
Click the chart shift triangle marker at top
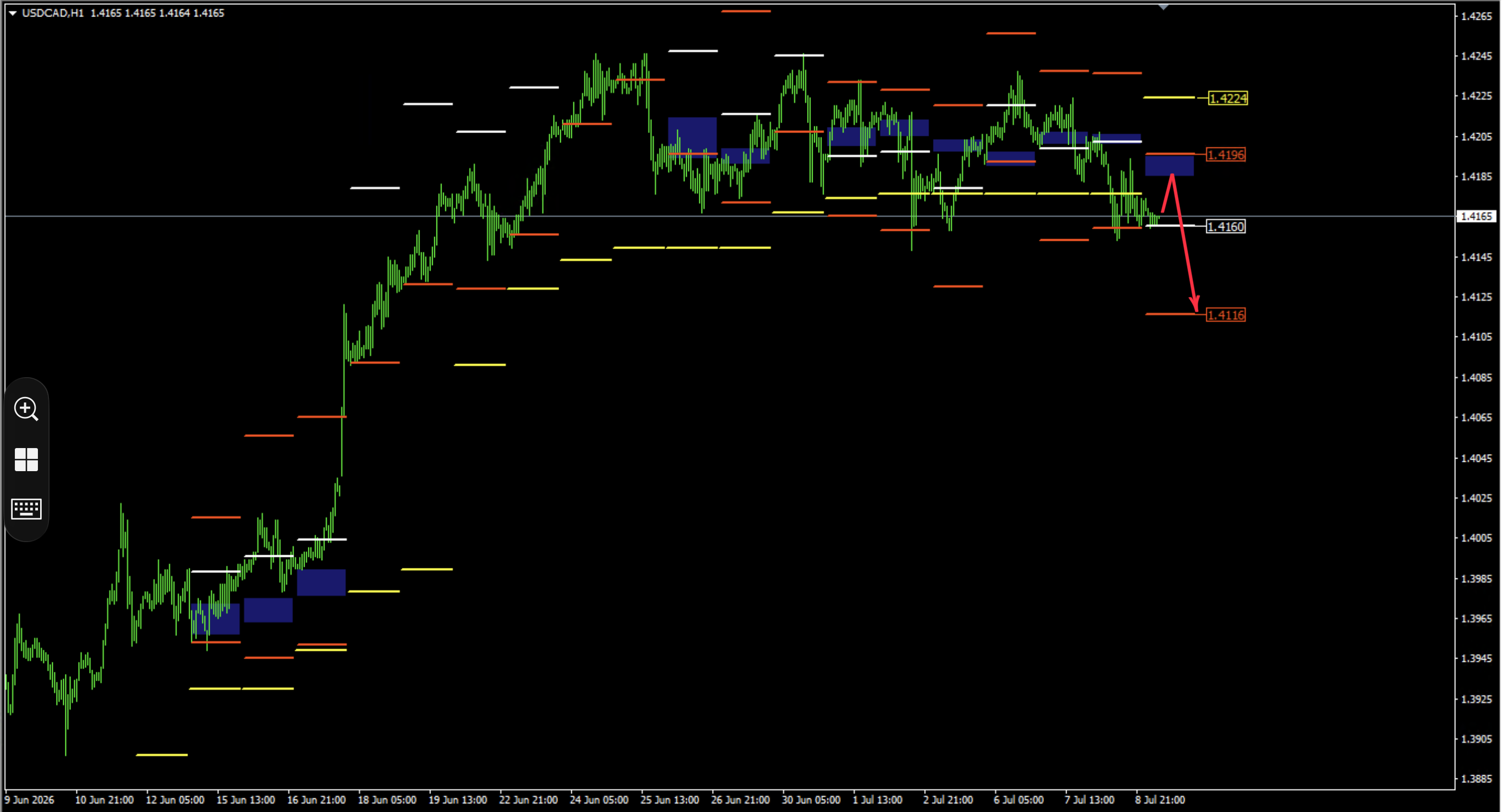click(x=1163, y=7)
